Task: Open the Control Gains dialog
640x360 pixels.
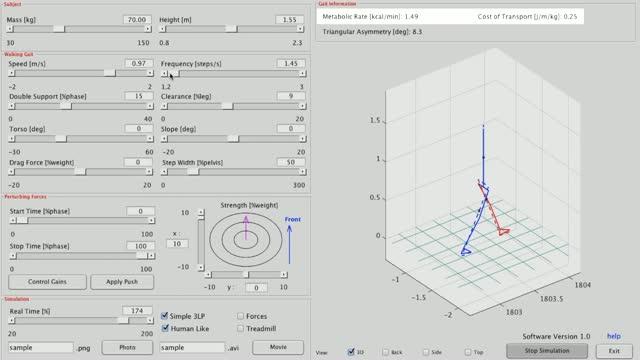Action: click(47, 282)
